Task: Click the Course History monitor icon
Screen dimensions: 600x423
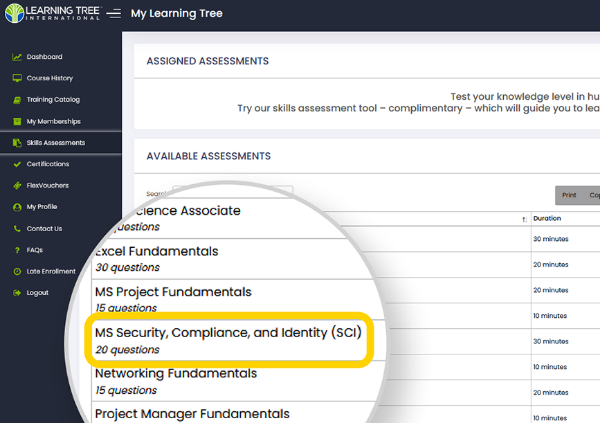Action: [x=17, y=78]
